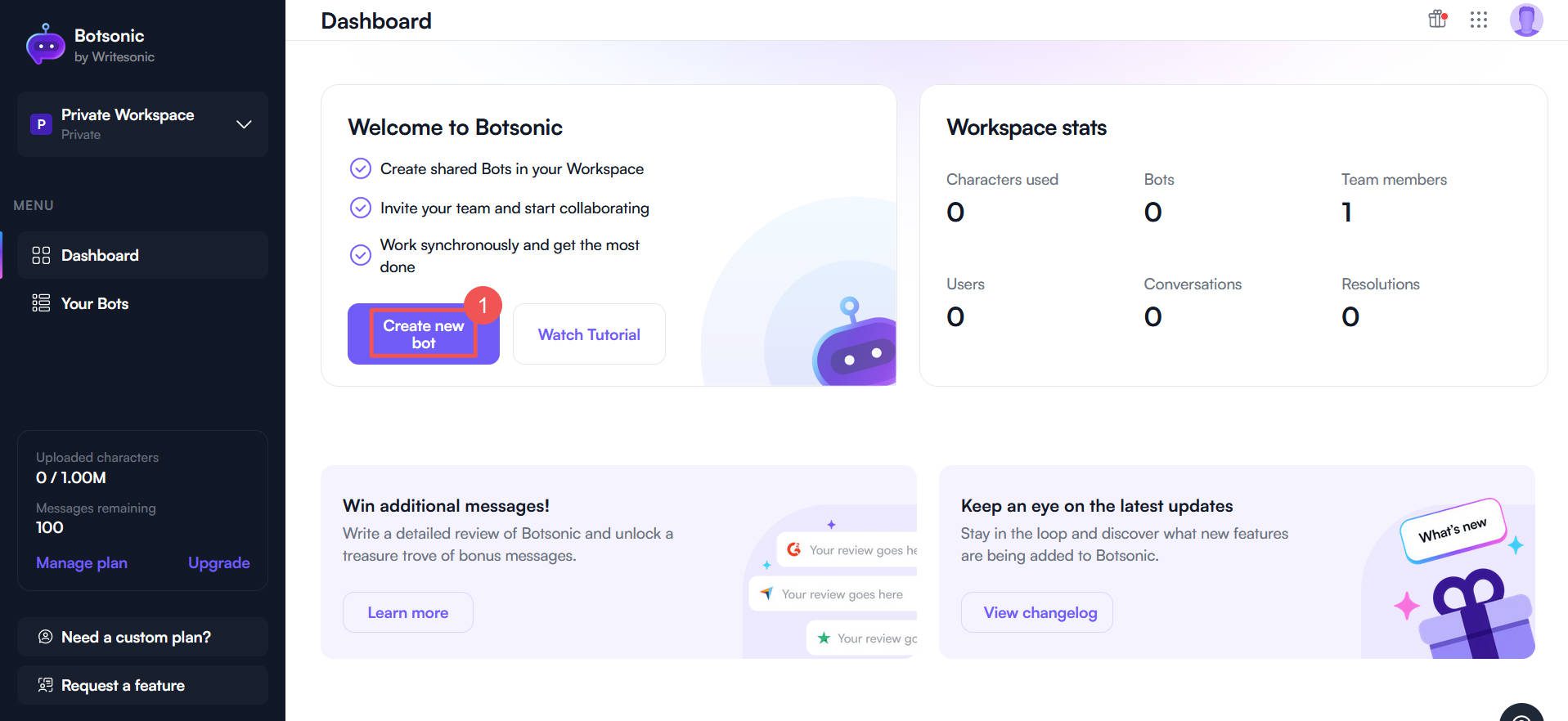This screenshot has height=721, width=1568.
Task: Go to the Dashboard menu entry
Action: pyautogui.click(x=100, y=255)
